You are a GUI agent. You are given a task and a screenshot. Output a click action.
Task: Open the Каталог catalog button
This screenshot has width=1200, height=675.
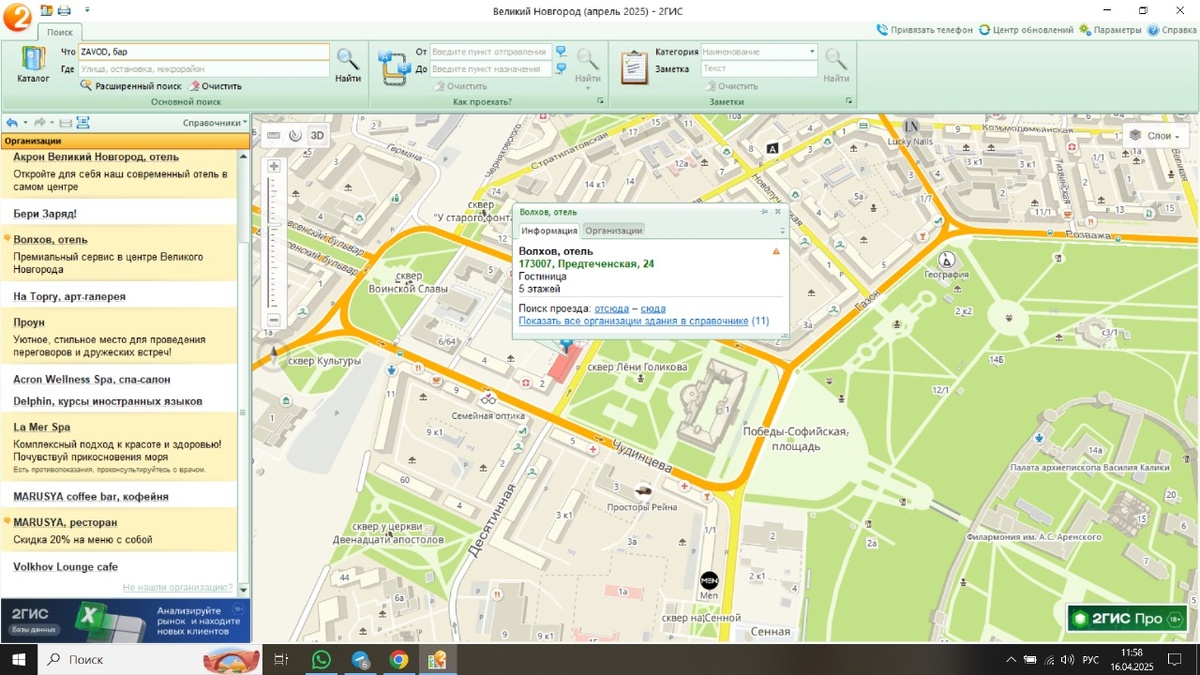[x=33, y=64]
